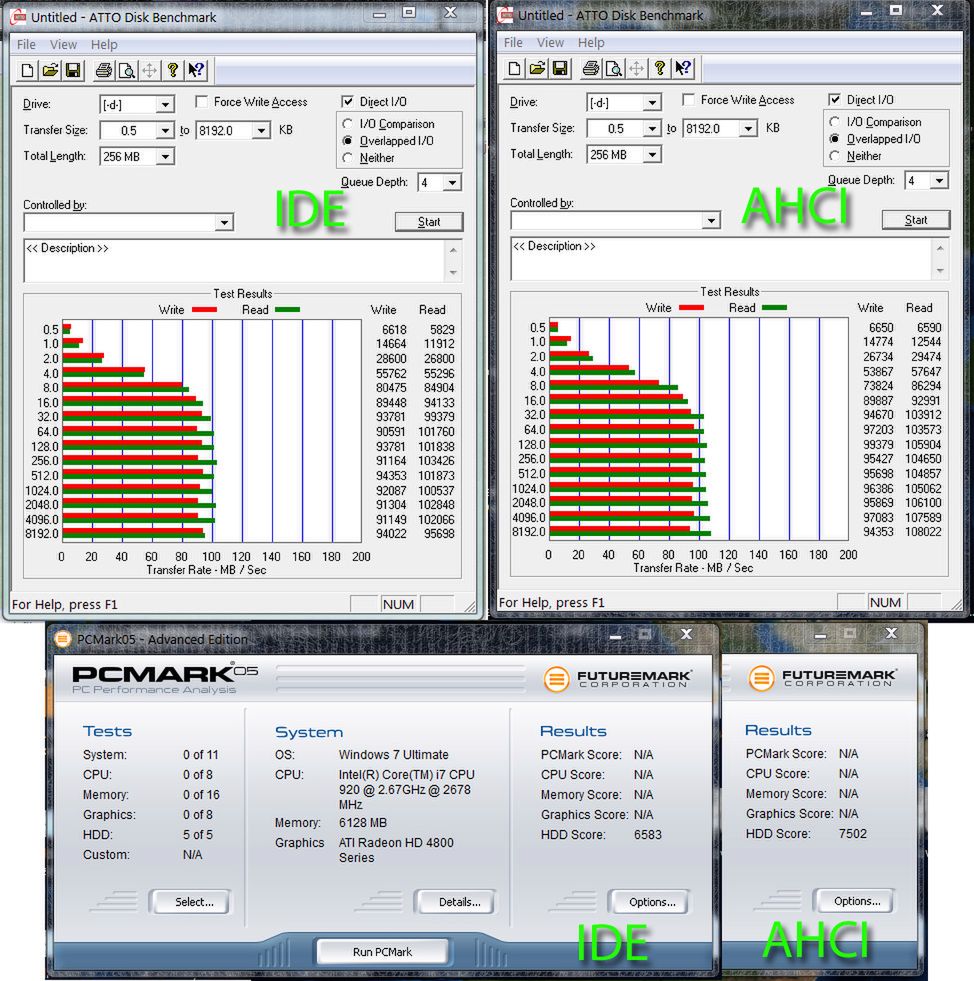This screenshot has width=974, height=981.
Task: Click About question mark icon in IDE ATTO toolbar
Action: pos(173,70)
